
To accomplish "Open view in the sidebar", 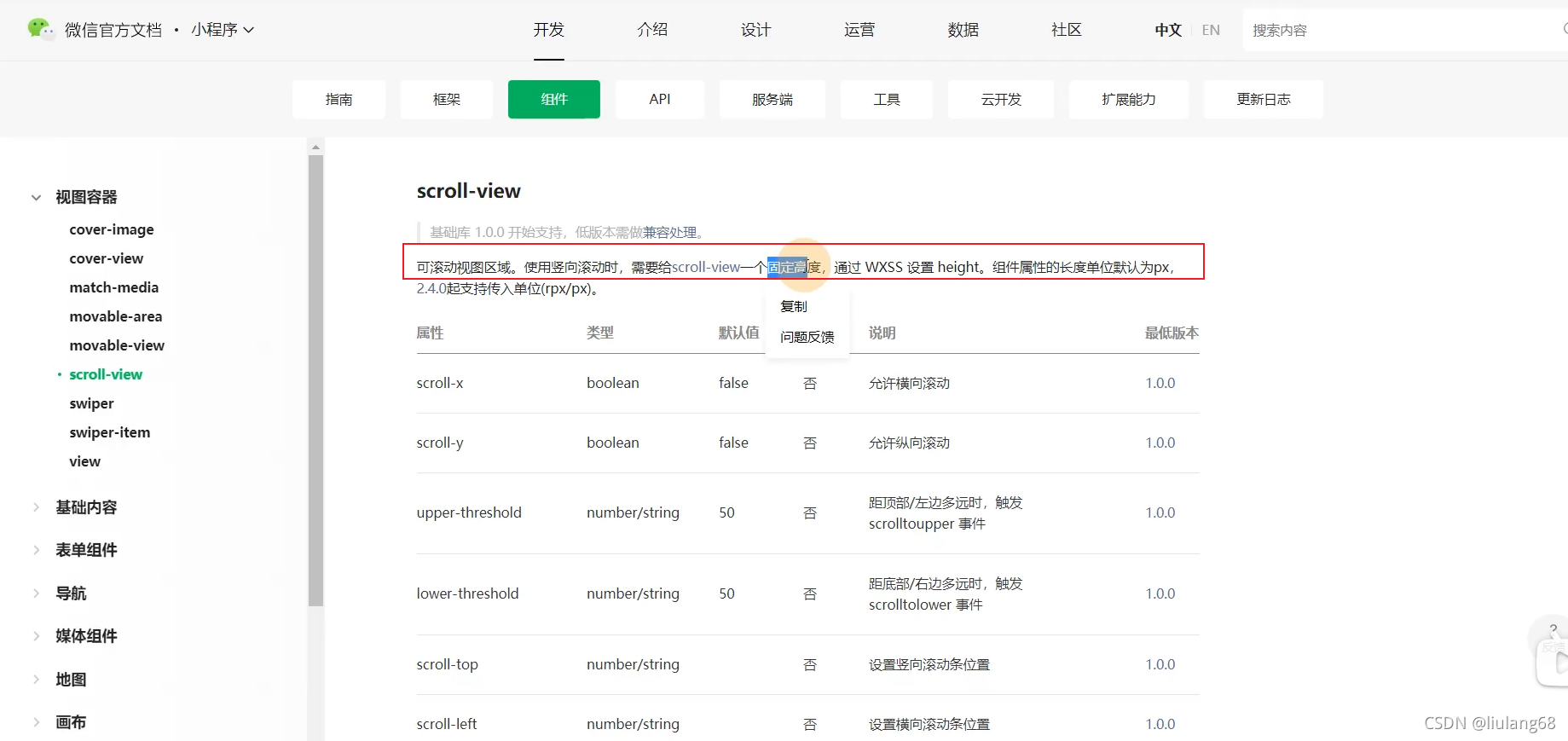I will click(85, 461).
